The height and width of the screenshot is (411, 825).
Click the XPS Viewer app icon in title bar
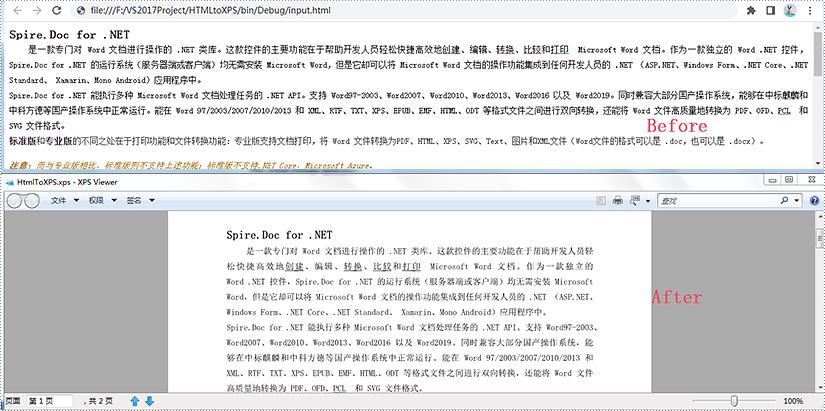(9, 182)
